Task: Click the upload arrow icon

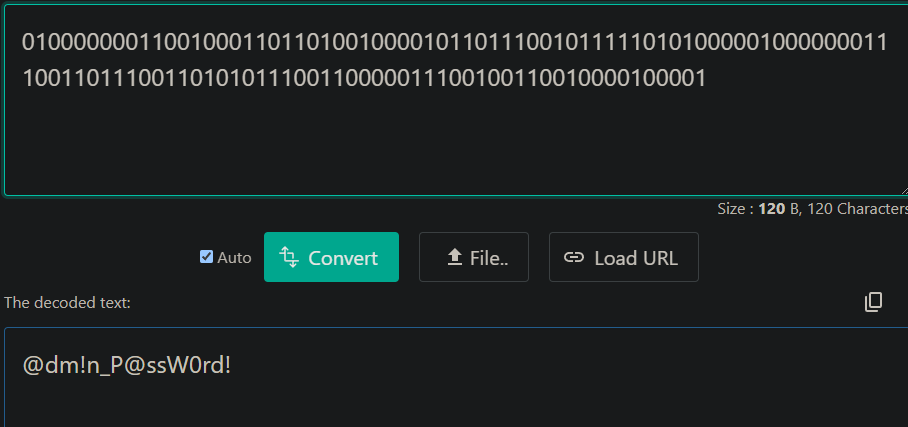Action: point(453,257)
